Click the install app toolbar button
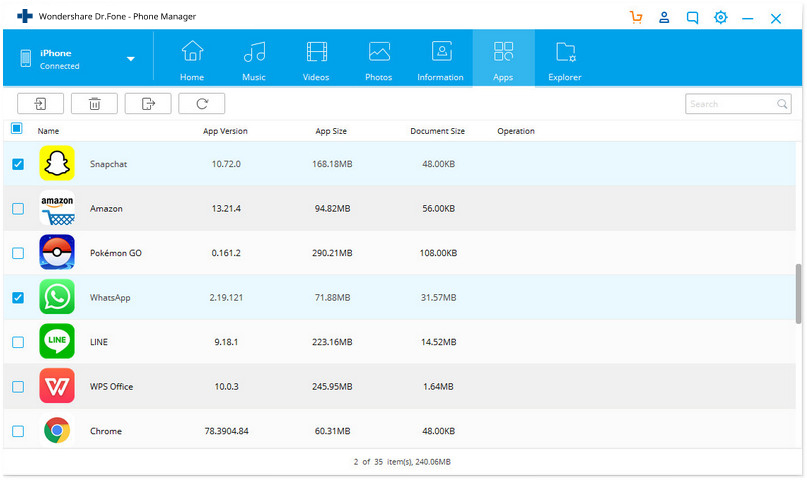This screenshot has height=480, width=807. click(x=41, y=103)
